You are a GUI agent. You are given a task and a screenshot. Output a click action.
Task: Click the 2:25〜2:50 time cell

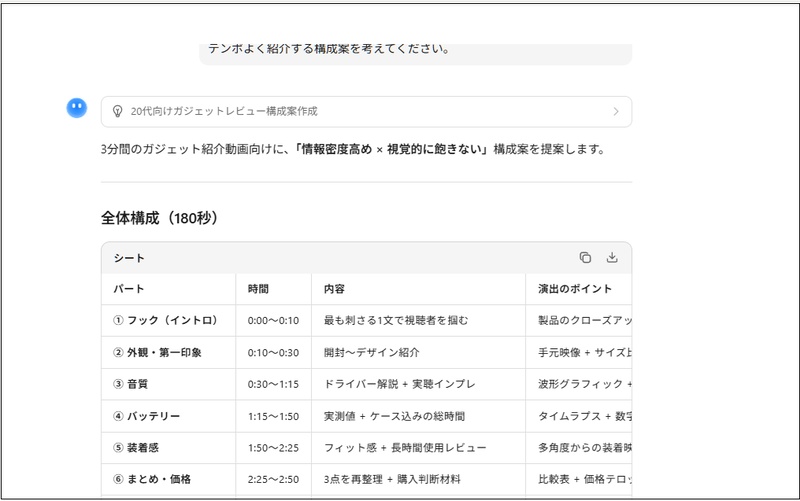pos(273,479)
